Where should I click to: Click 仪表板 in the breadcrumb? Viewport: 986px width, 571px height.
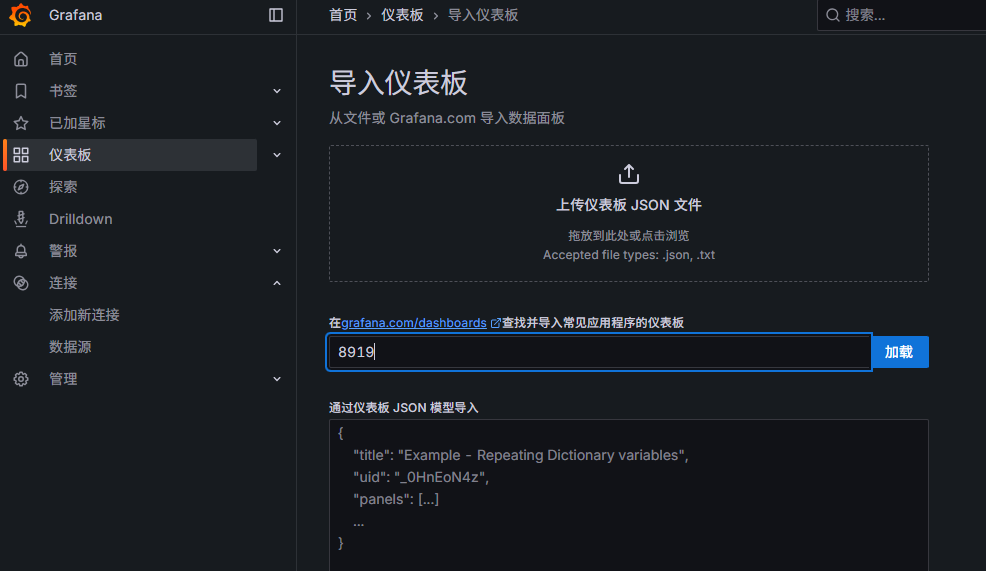click(402, 15)
